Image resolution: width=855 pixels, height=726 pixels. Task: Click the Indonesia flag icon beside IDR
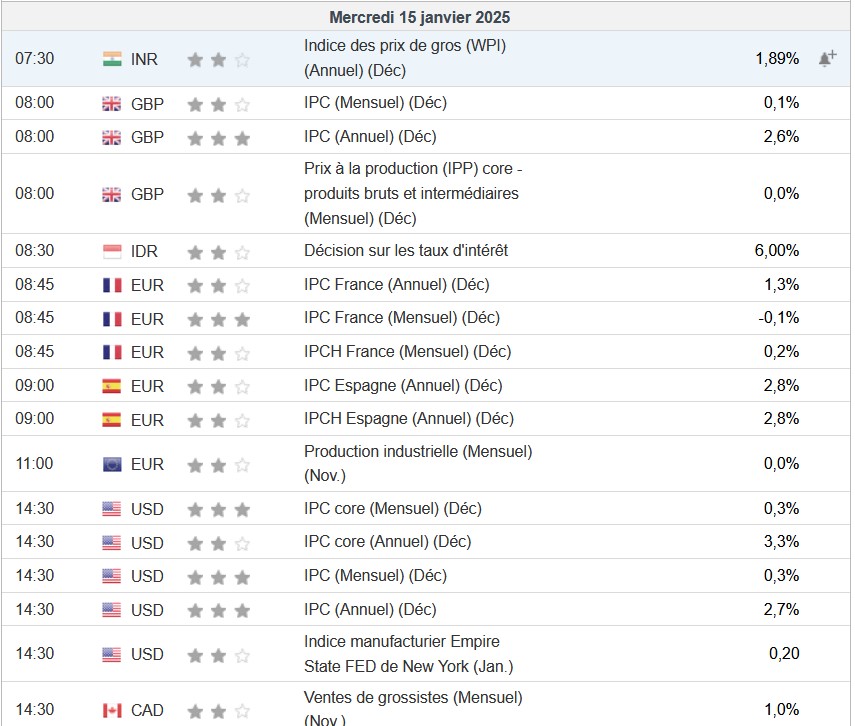point(112,251)
